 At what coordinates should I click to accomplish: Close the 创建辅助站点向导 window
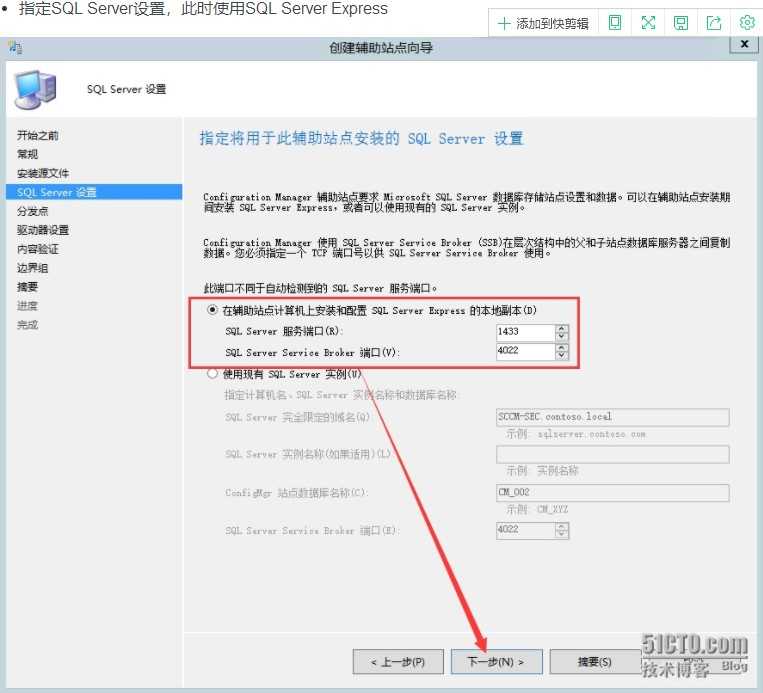coord(744,44)
